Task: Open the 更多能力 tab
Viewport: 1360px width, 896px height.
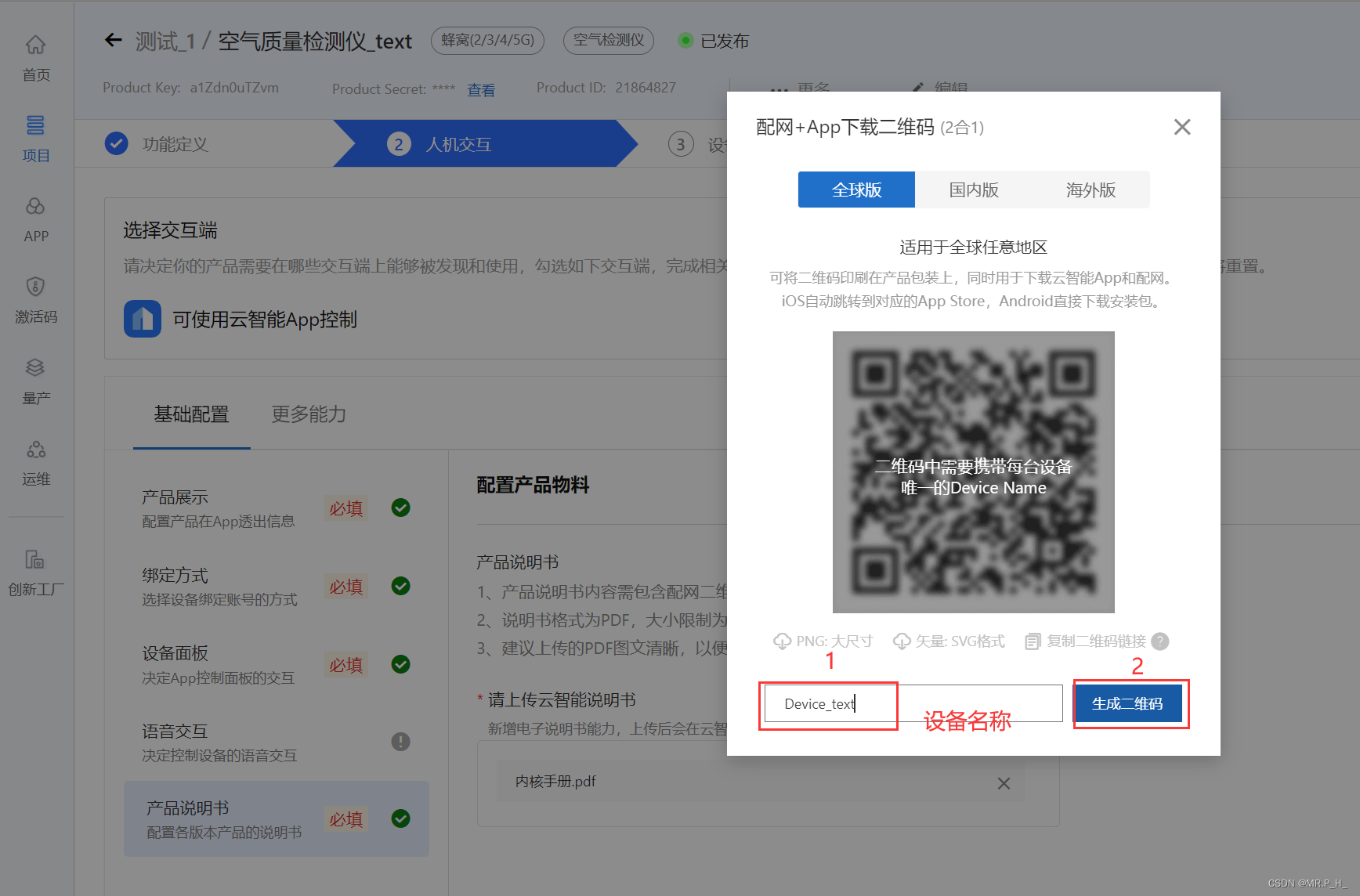Action: tap(309, 414)
